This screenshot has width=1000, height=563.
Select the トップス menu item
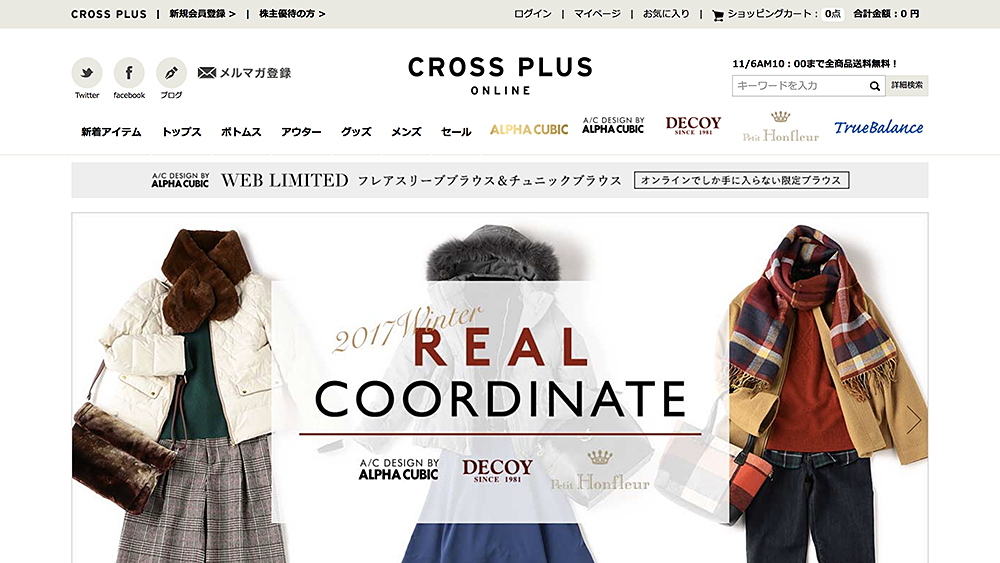click(181, 132)
